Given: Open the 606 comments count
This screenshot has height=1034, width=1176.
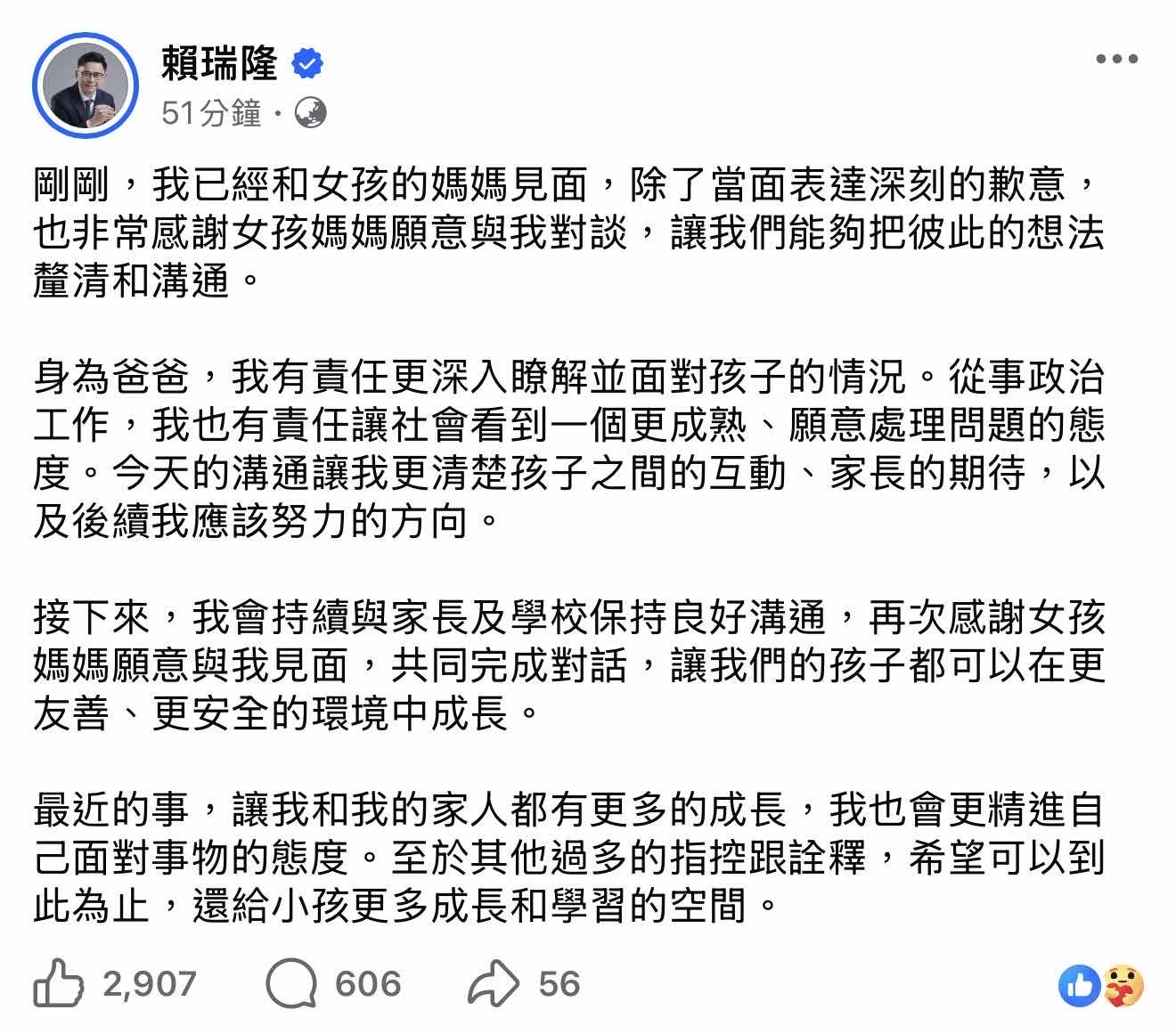Looking at the screenshot, I should (368, 984).
